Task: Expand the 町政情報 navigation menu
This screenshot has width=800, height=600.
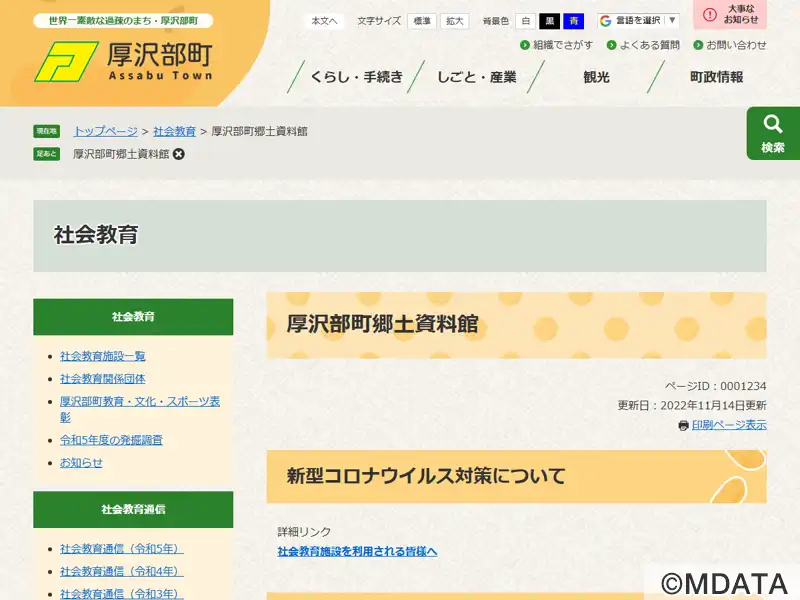Action: pos(716,77)
